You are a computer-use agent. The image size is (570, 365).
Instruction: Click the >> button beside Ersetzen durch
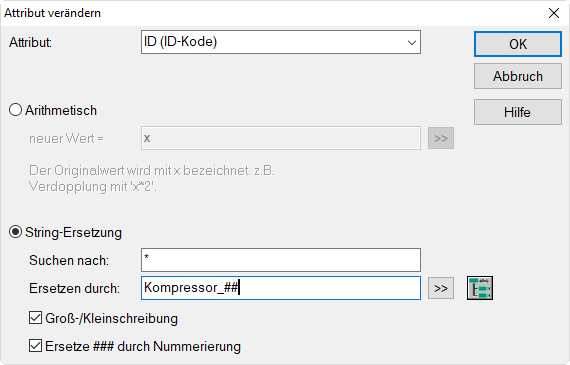click(441, 288)
